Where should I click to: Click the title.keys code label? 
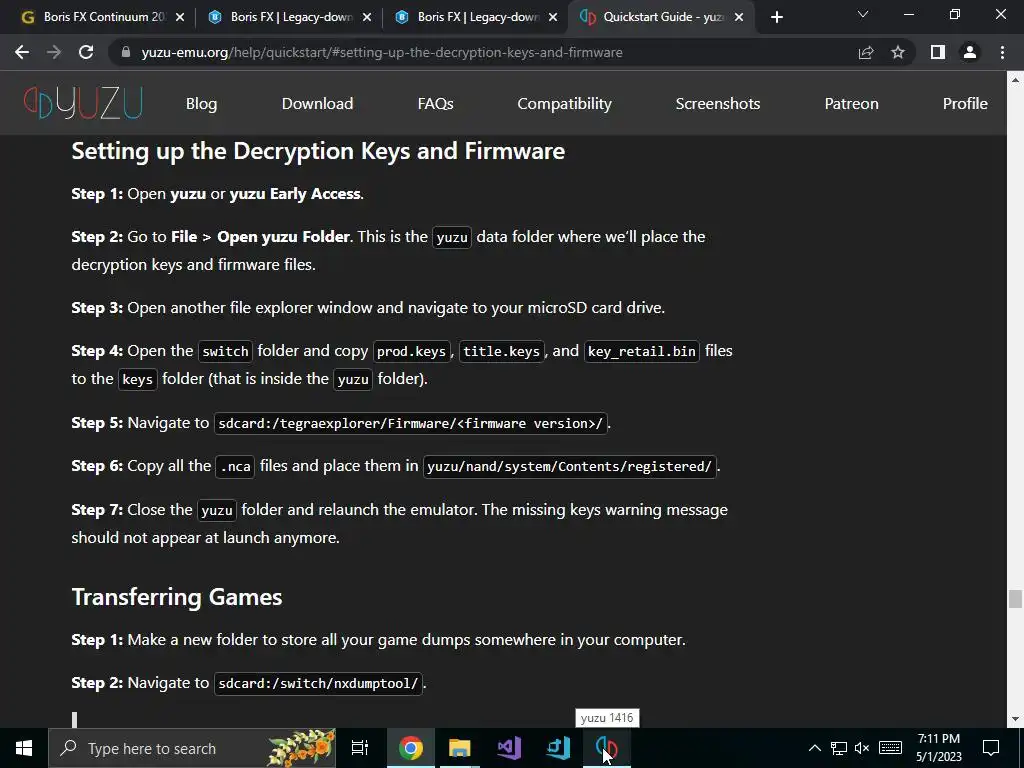click(x=502, y=351)
